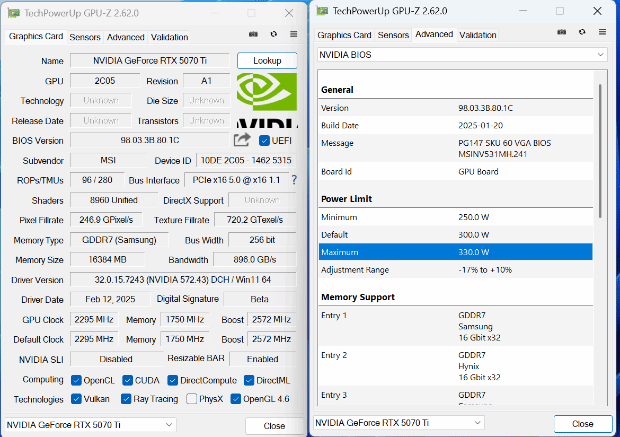Toggle the Vulkan checkbox

point(76,399)
